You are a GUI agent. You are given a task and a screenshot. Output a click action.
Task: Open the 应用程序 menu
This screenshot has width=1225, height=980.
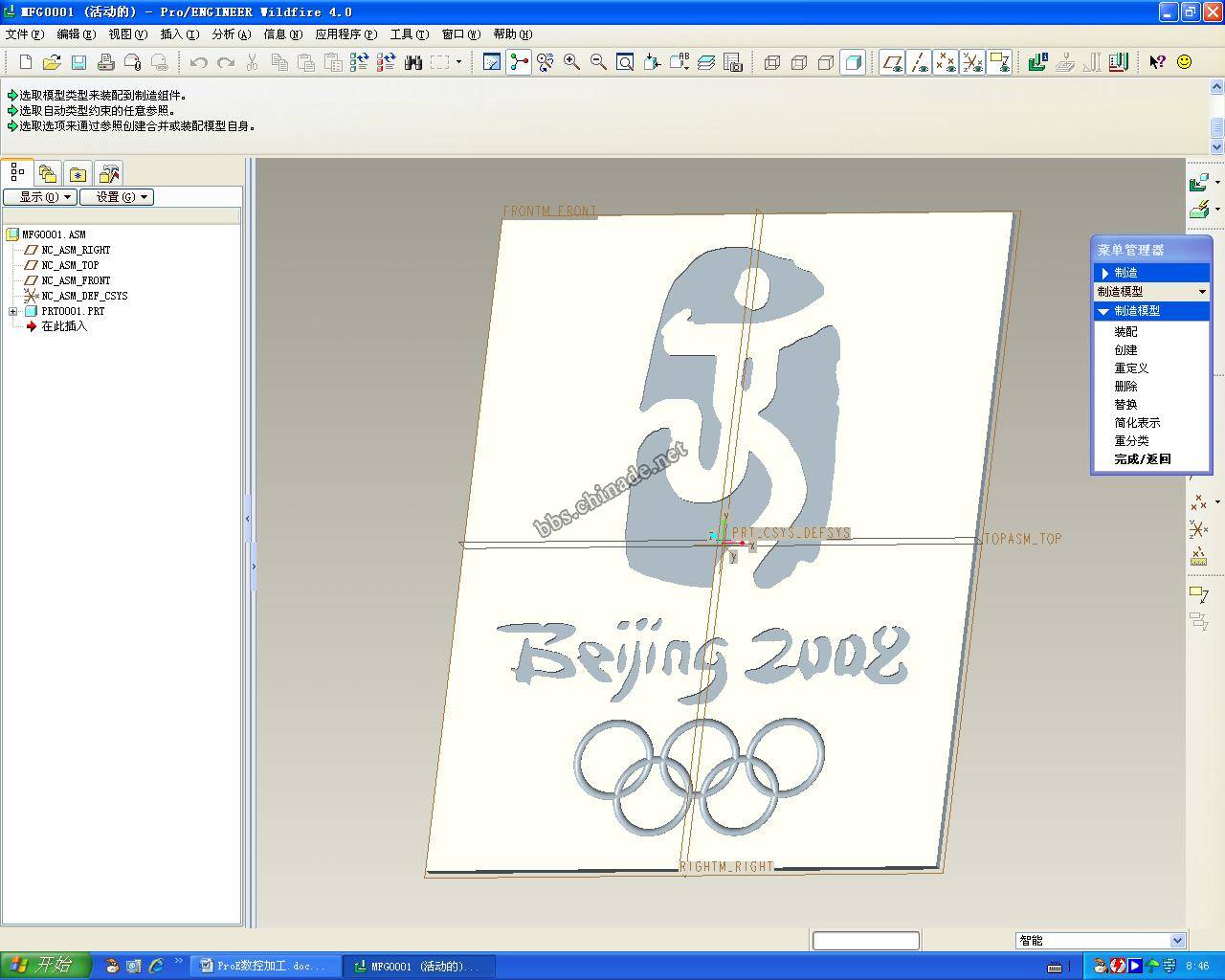tap(346, 34)
